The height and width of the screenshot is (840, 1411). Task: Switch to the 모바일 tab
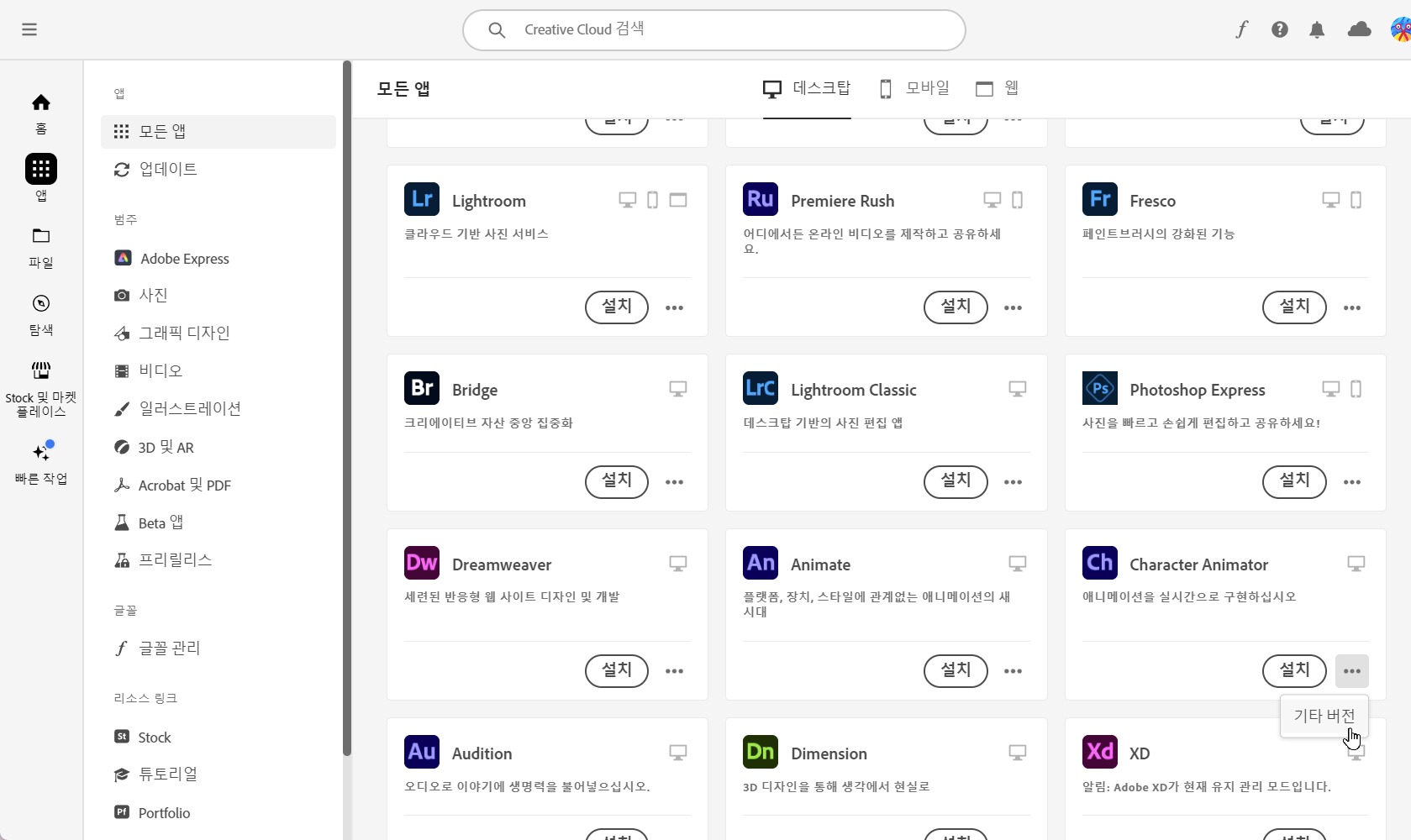tap(914, 88)
